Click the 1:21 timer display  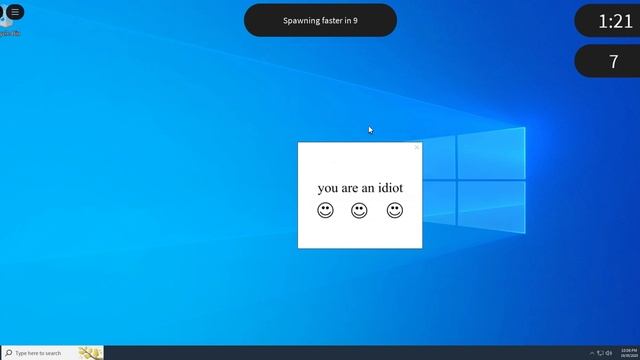(607, 21)
